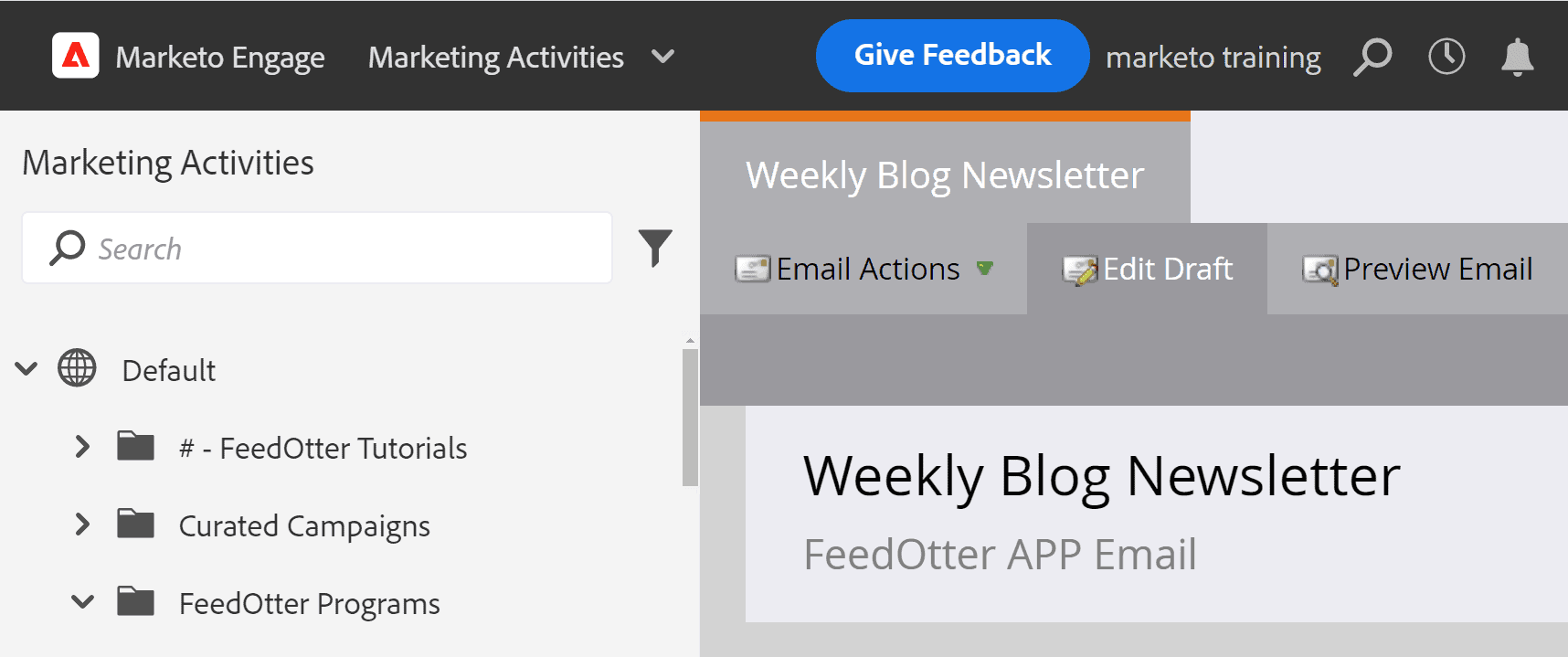Collapse the FeedOtter Programs folder
The width and height of the screenshot is (1568, 657).
pyautogui.click(x=82, y=601)
